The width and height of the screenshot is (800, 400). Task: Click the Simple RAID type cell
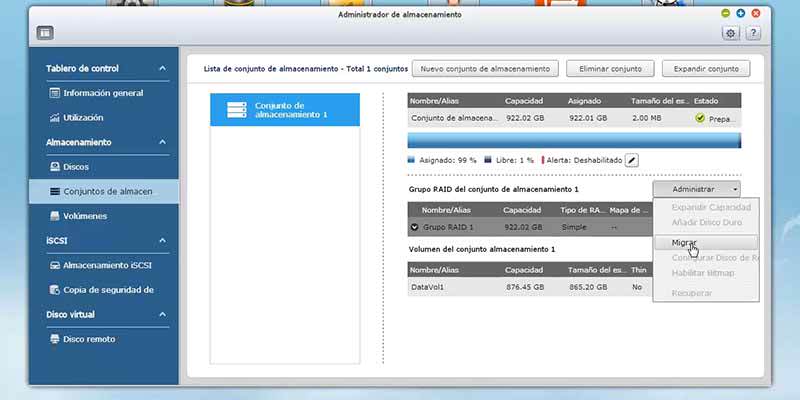[574, 227]
